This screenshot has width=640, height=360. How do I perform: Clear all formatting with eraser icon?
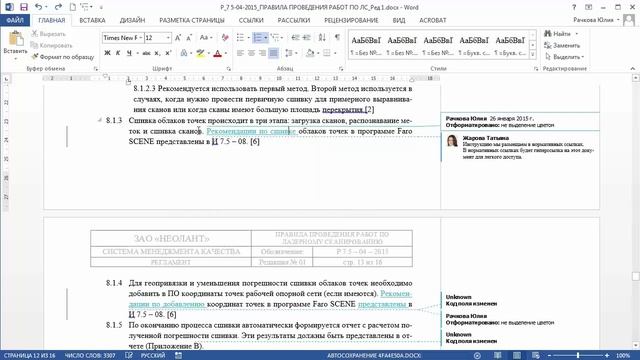225,38
